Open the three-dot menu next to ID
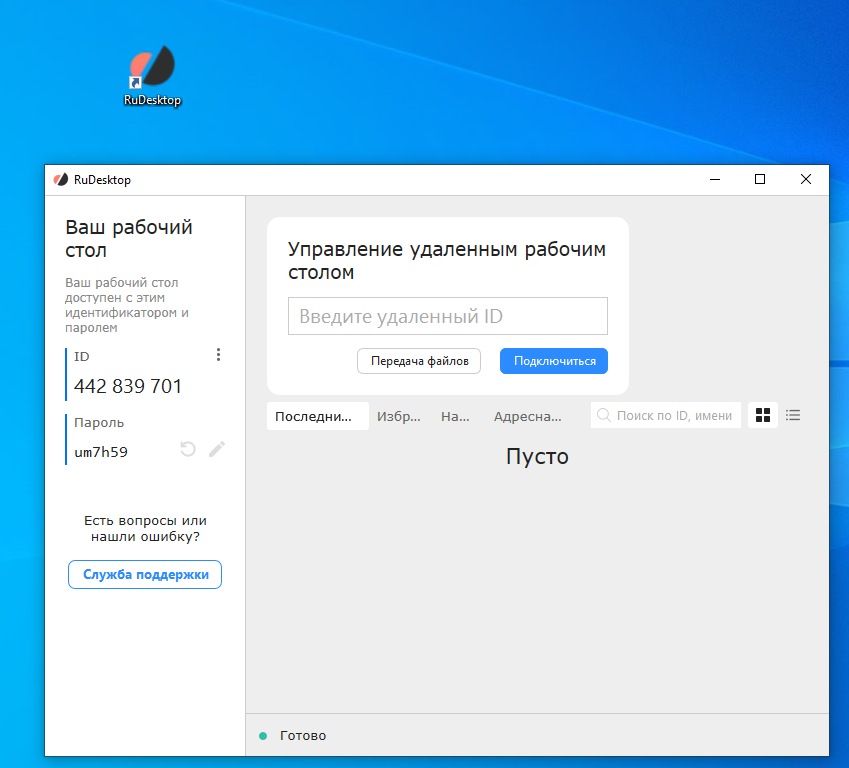This screenshot has height=768, width=849. point(218,355)
